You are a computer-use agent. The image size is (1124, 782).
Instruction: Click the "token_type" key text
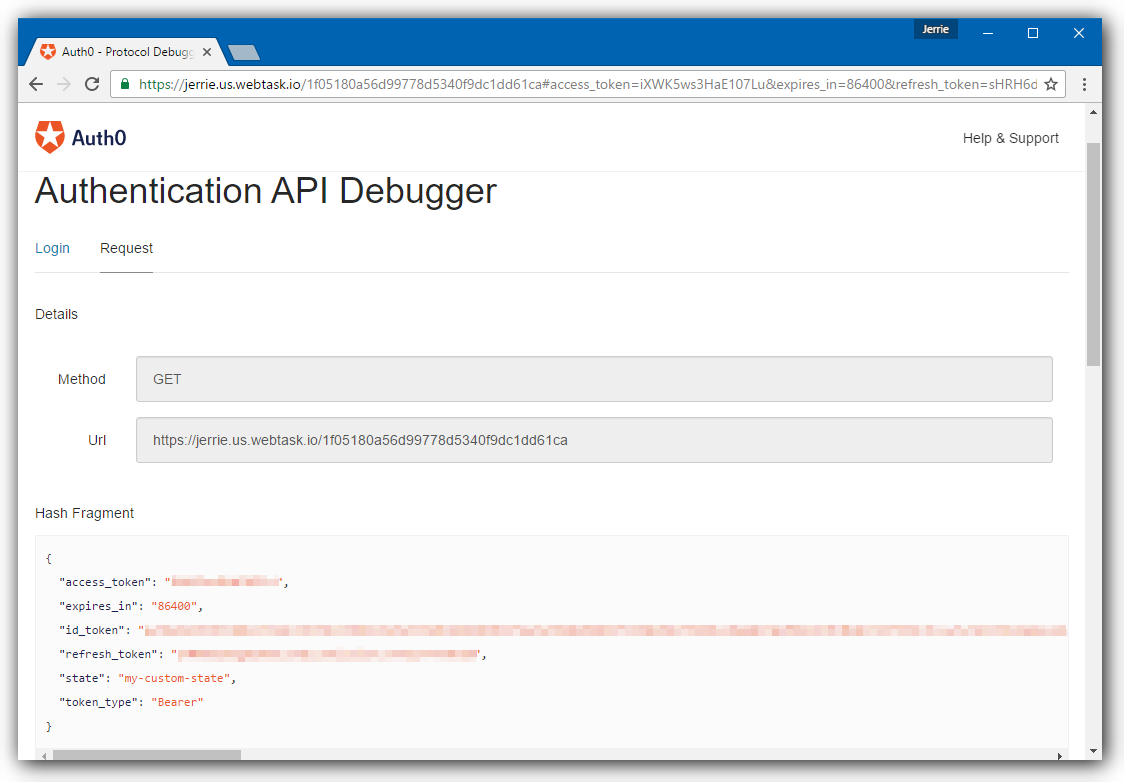(99, 702)
